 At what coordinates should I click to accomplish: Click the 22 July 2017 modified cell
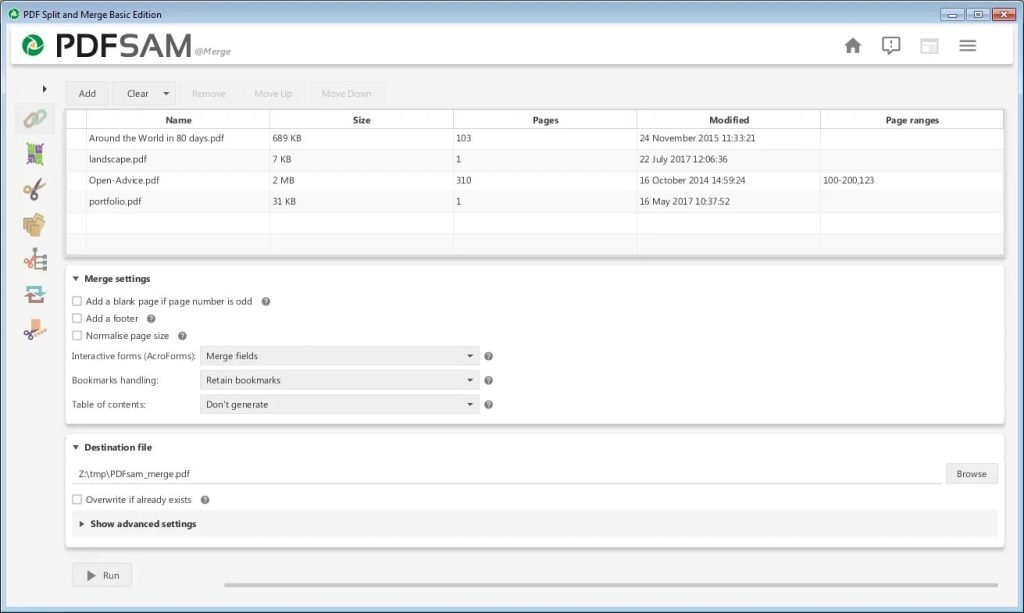(x=729, y=159)
